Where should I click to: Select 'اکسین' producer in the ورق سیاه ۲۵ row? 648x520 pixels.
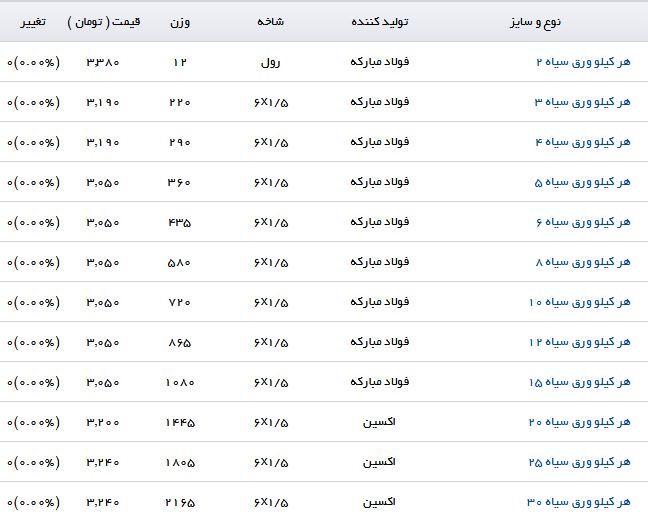pyautogui.click(x=379, y=462)
